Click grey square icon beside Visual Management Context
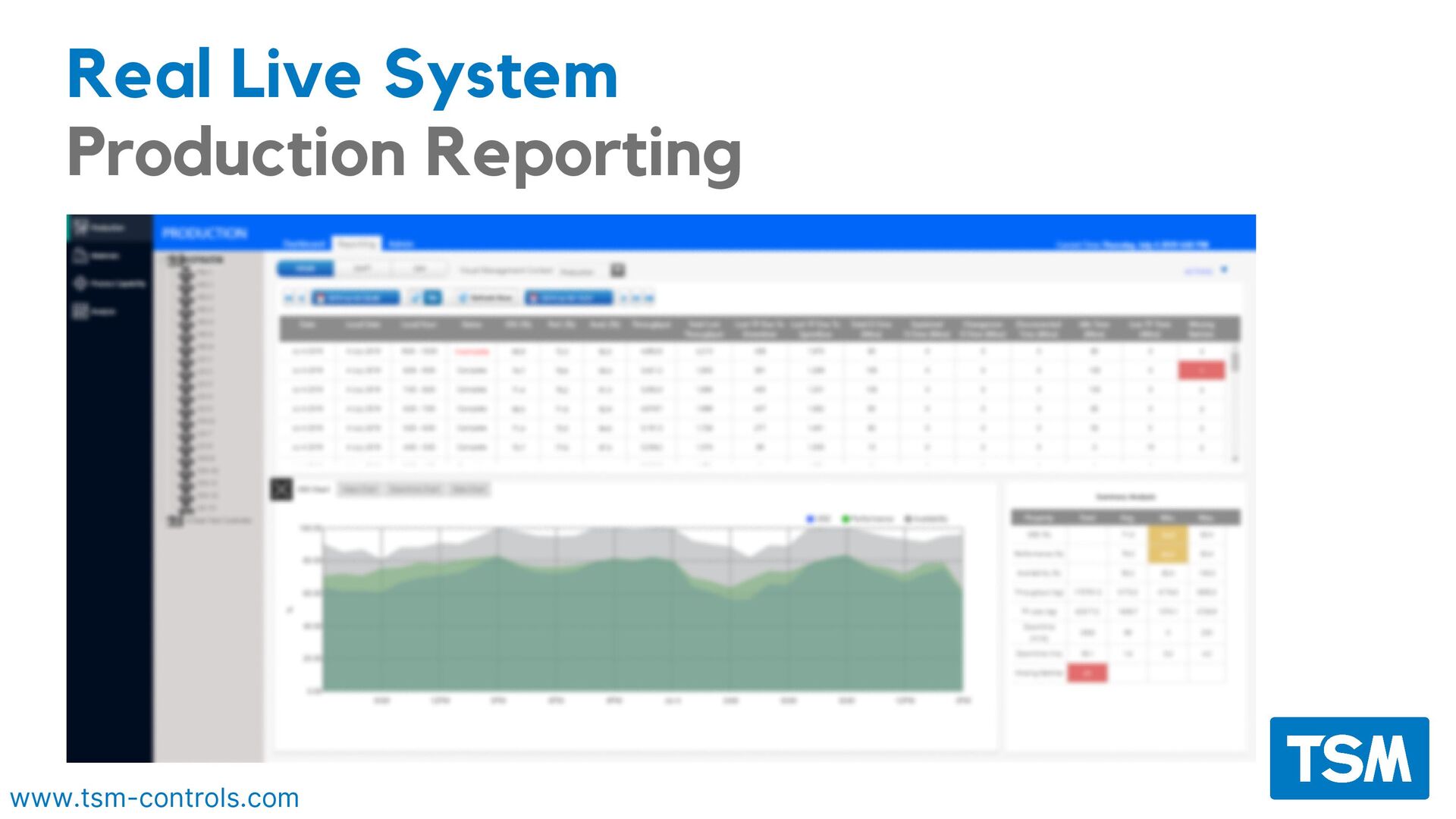The height and width of the screenshot is (819, 1456). tap(617, 271)
